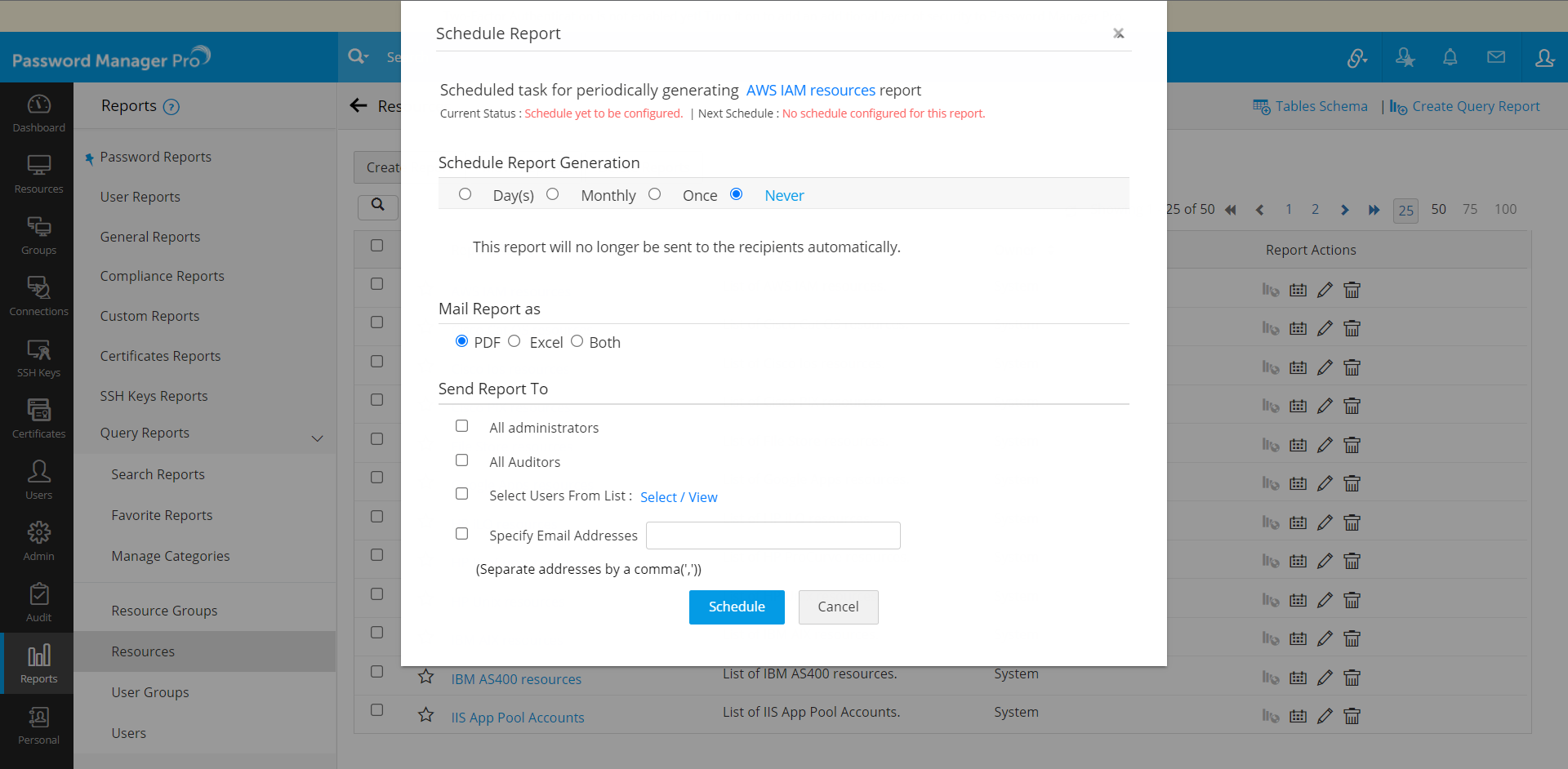Open the search dropdown in header
The width and height of the screenshot is (1568, 769).
359,56
